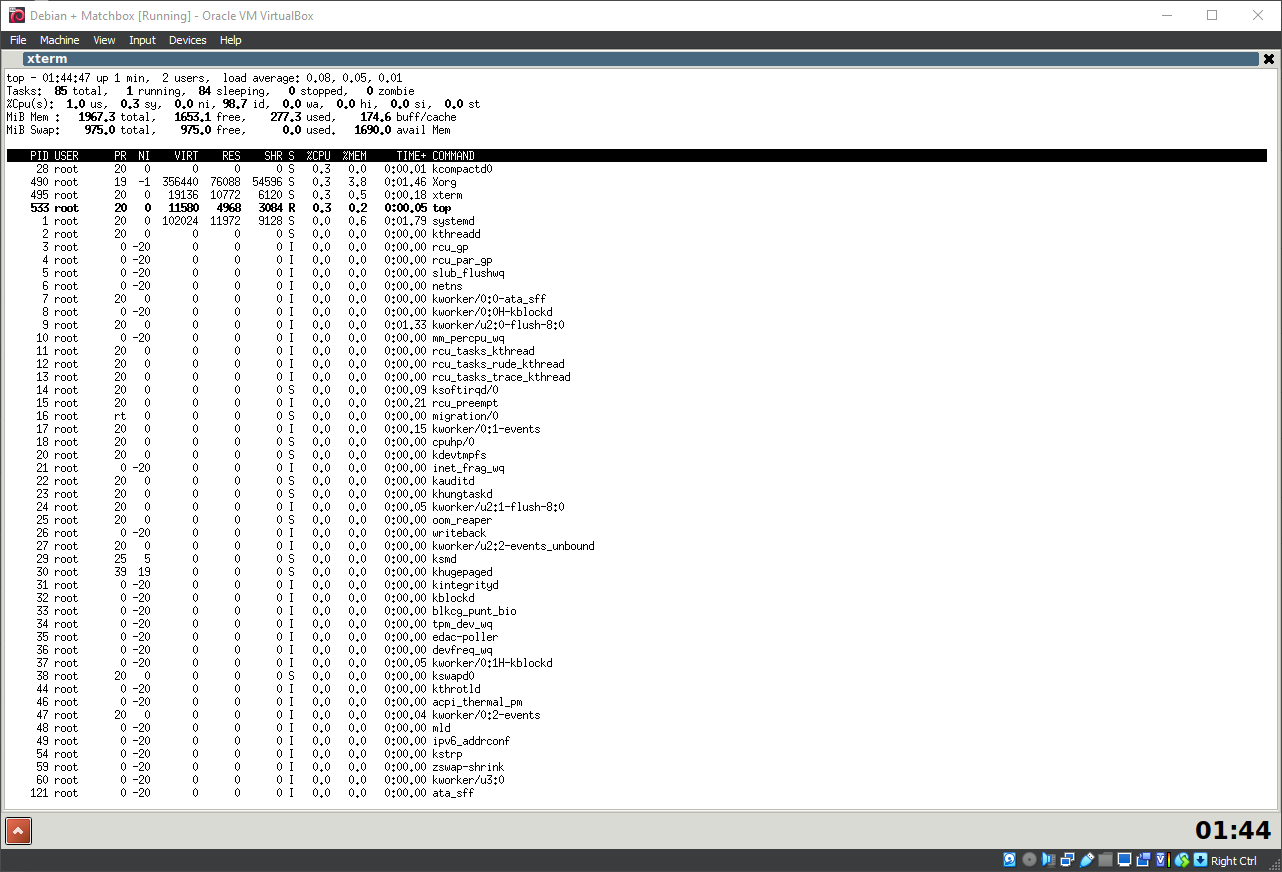Click the optical drives status icon
Viewport: 1282px width, 872px height.
[1029, 859]
